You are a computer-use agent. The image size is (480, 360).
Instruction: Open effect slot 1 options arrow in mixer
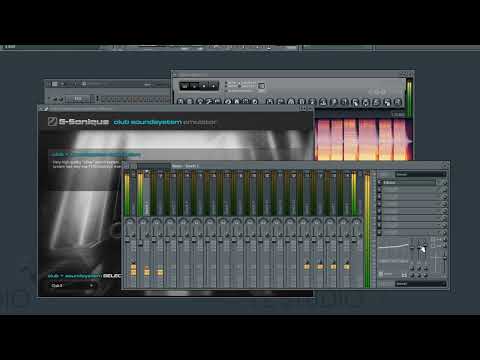380,182
